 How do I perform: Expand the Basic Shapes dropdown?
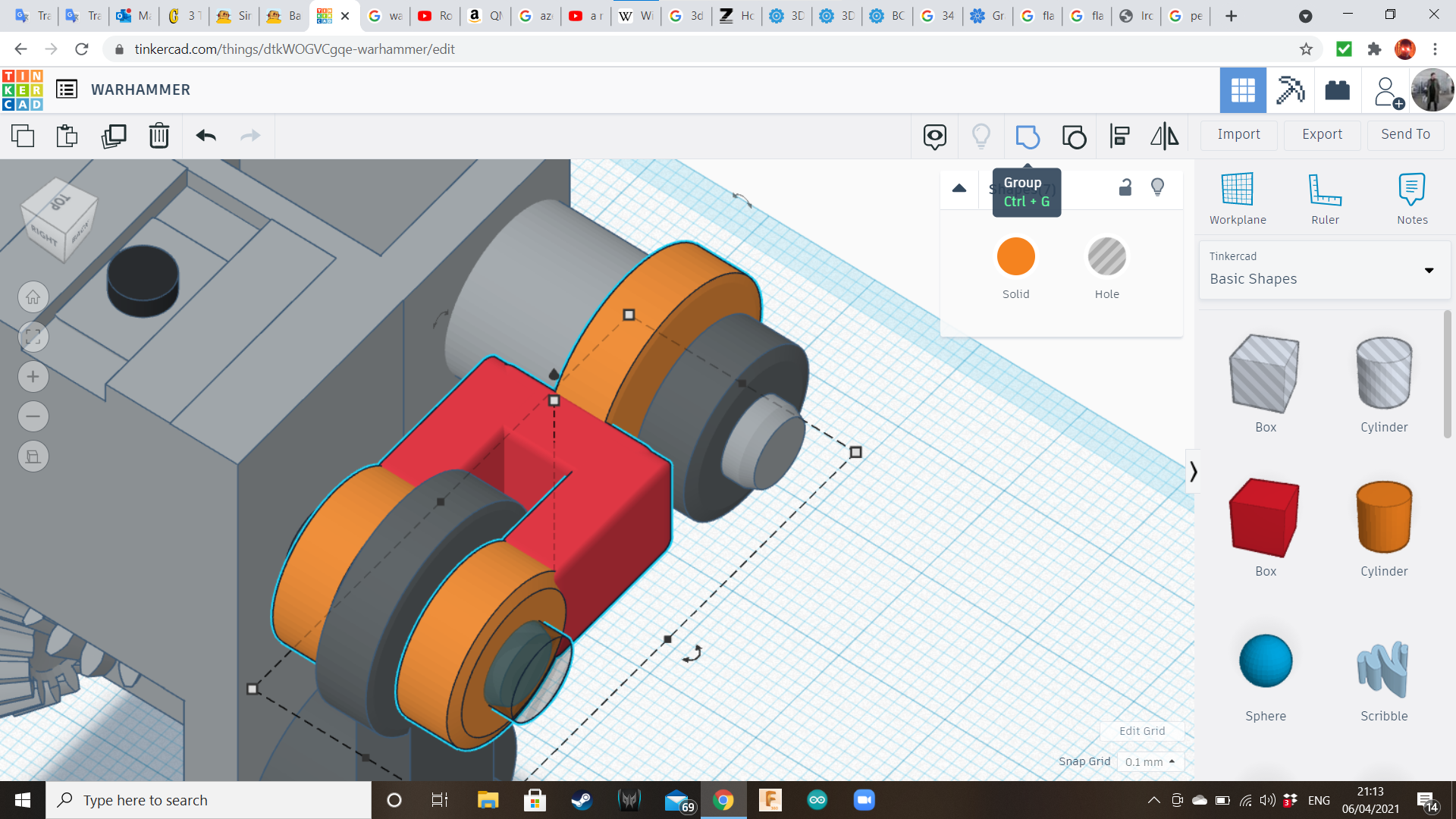point(1429,270)
